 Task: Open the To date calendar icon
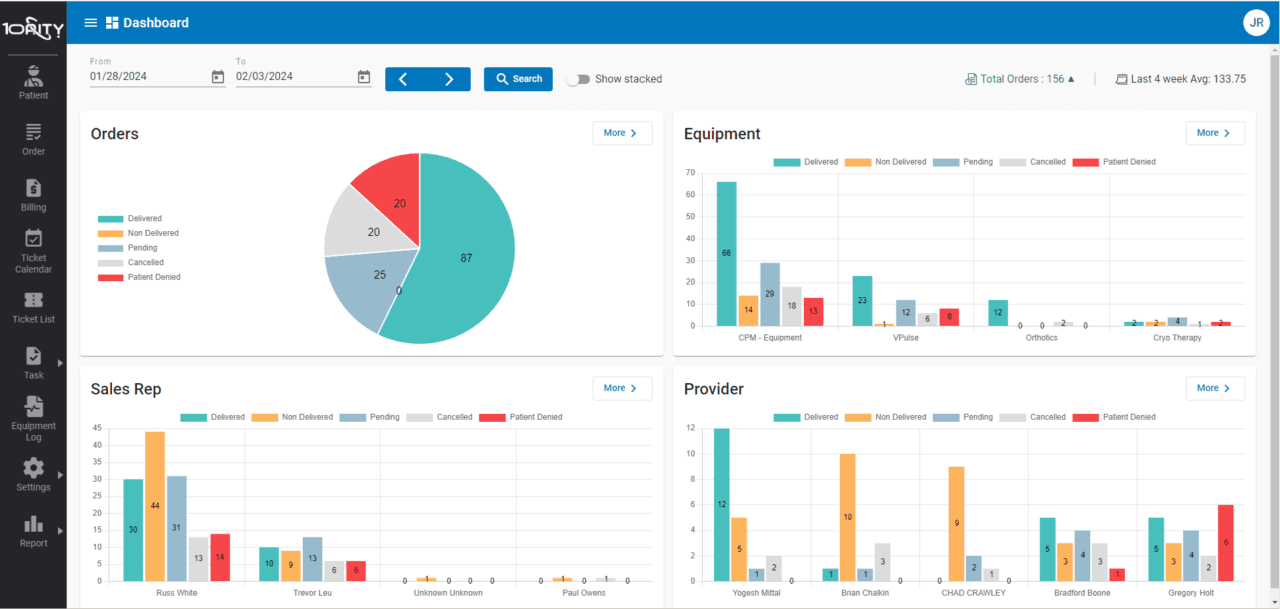[364, 77]
